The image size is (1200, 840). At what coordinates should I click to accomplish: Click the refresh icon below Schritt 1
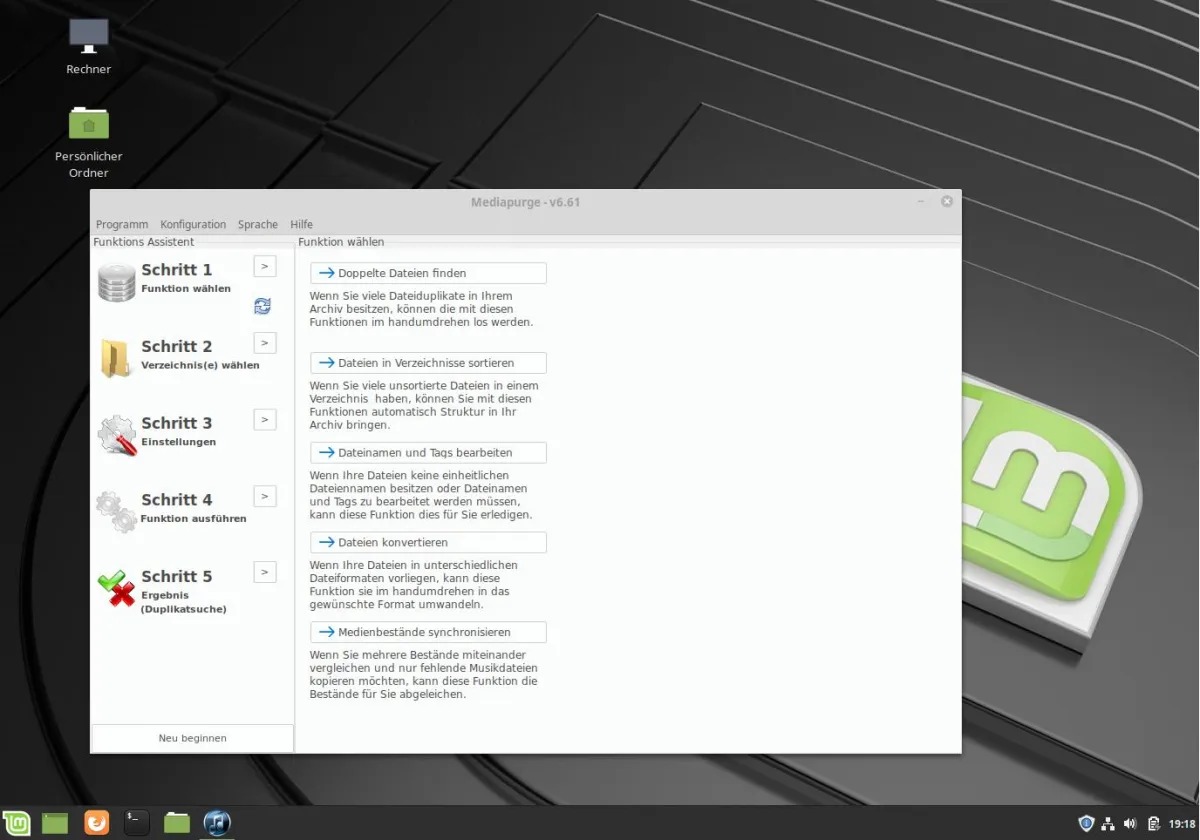(x=262, y=306)
